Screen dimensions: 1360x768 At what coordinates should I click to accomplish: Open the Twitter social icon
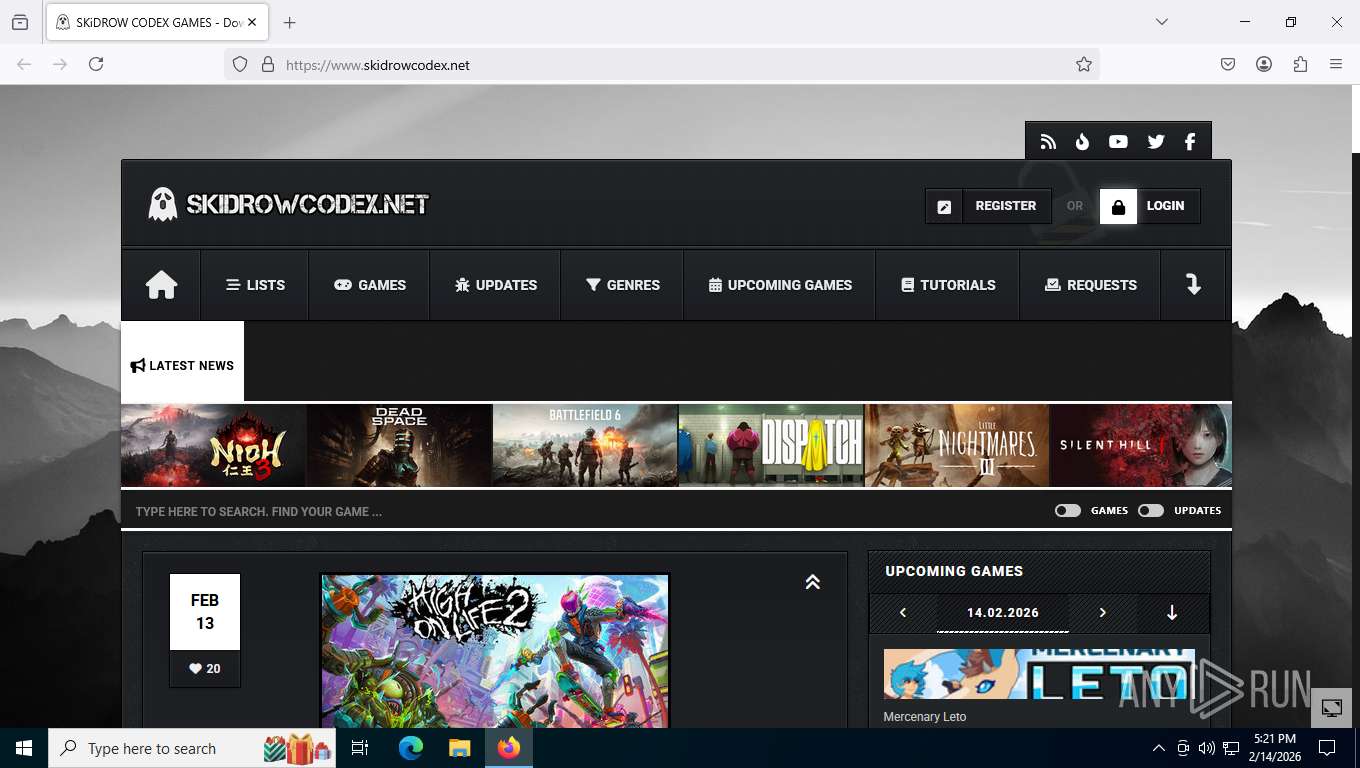pos(1156,142)
